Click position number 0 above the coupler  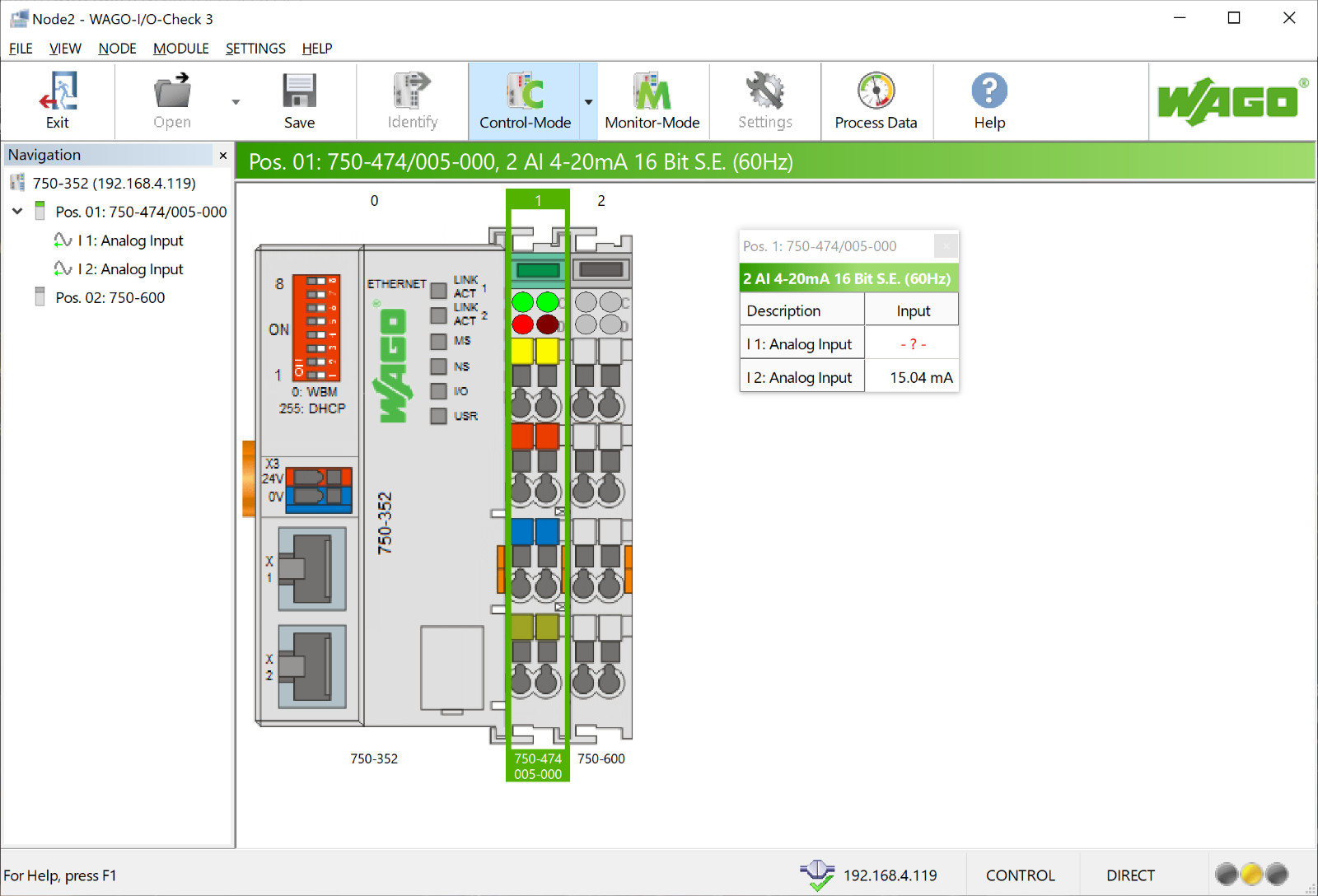pyautogui.click(x=374, y=200)
